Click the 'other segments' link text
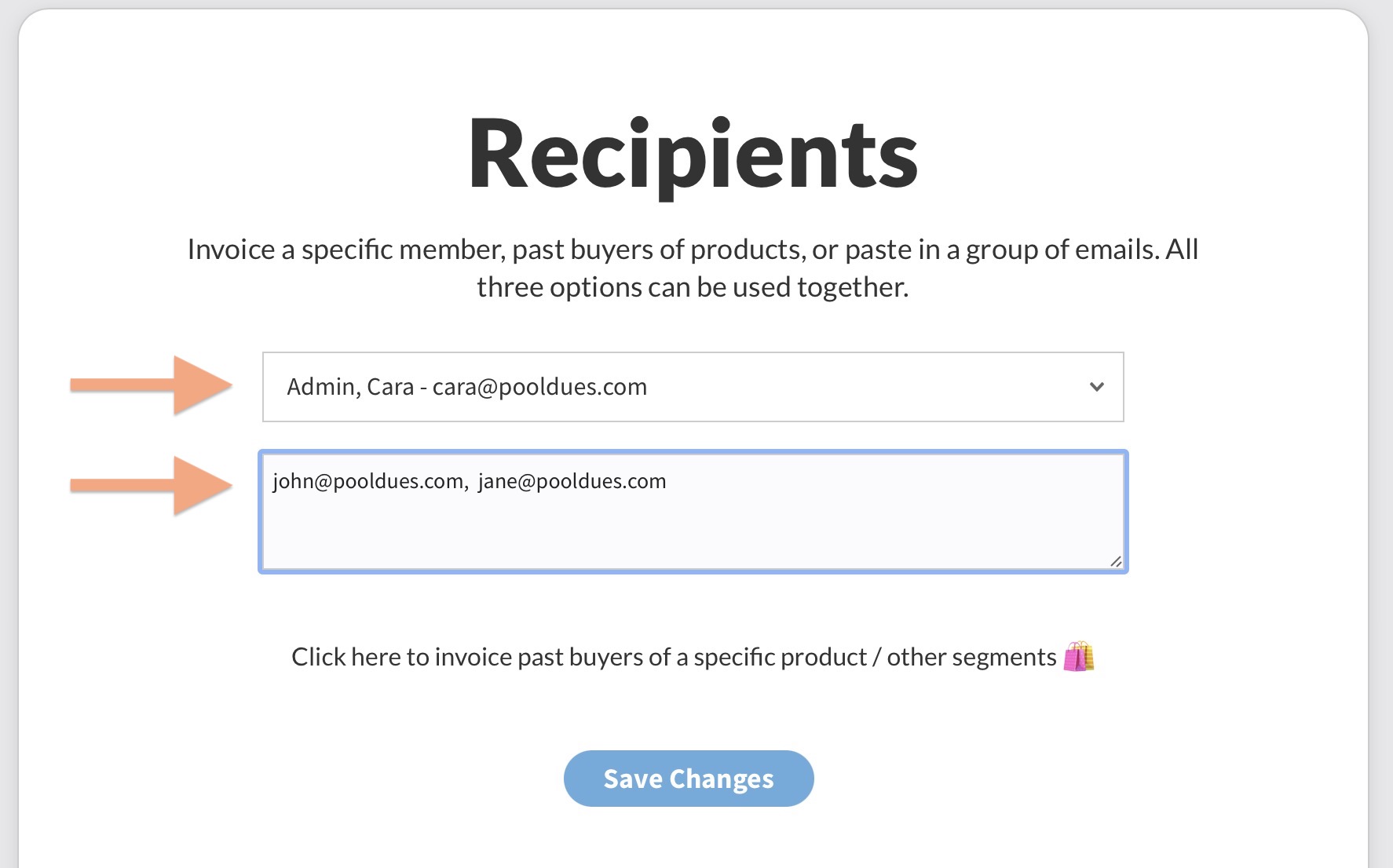The width and height of the screenshot is (1393, 868). point(971,657)
